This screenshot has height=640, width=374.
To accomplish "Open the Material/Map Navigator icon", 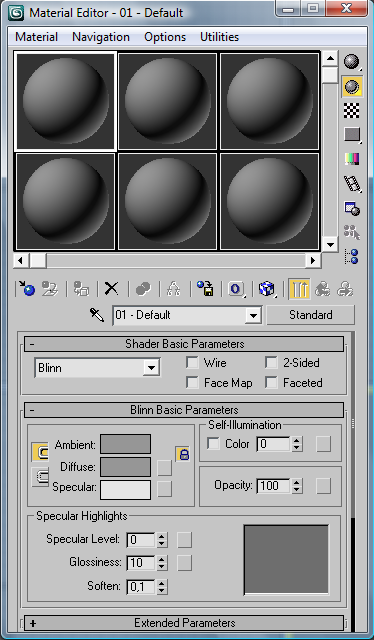I will pos(352,256).
